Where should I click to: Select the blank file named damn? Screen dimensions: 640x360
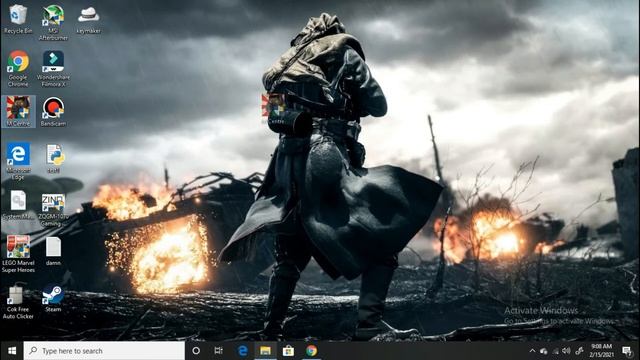(x=53, y=251)
